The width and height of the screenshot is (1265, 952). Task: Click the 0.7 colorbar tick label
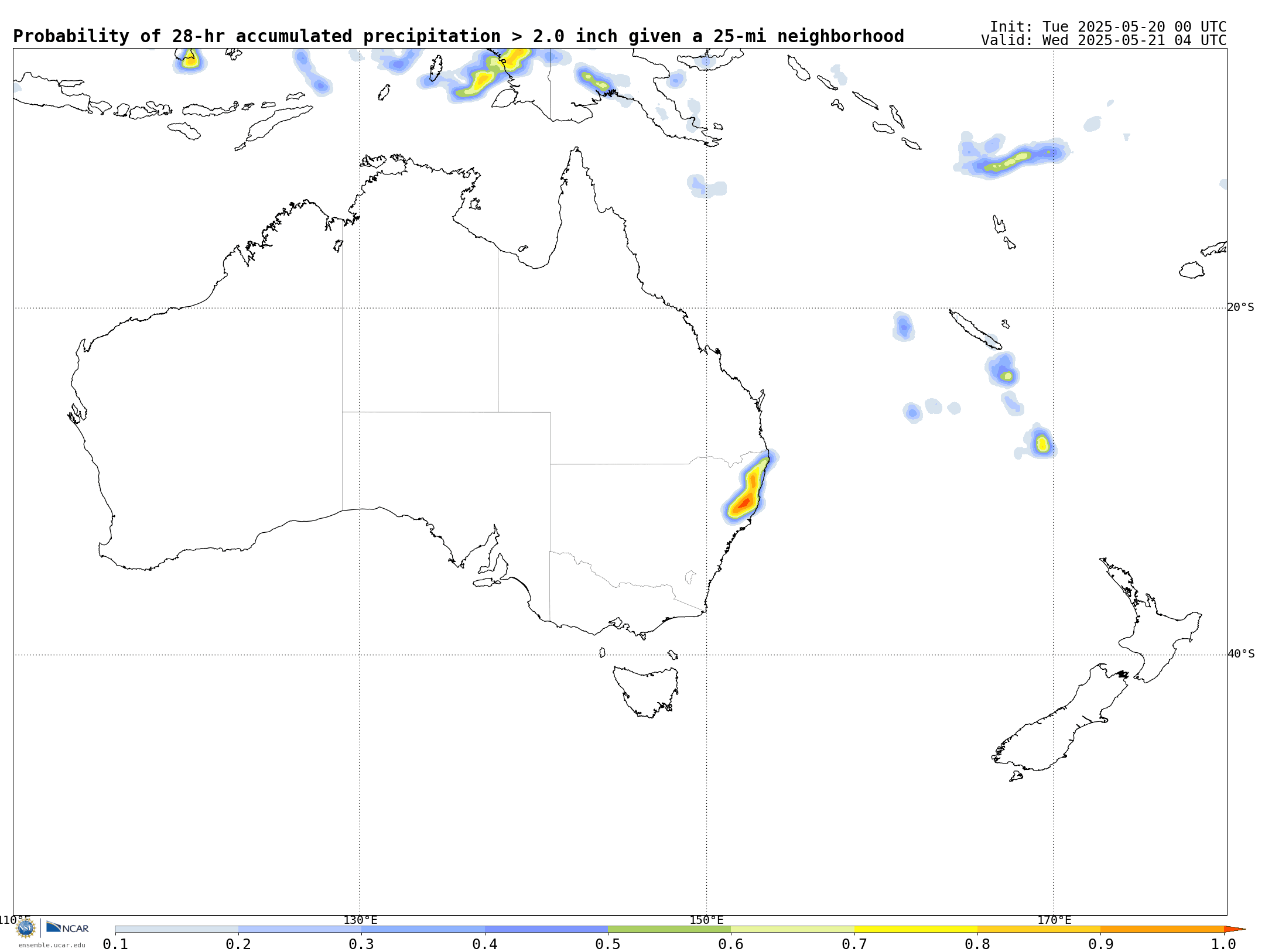click(854, 944)
